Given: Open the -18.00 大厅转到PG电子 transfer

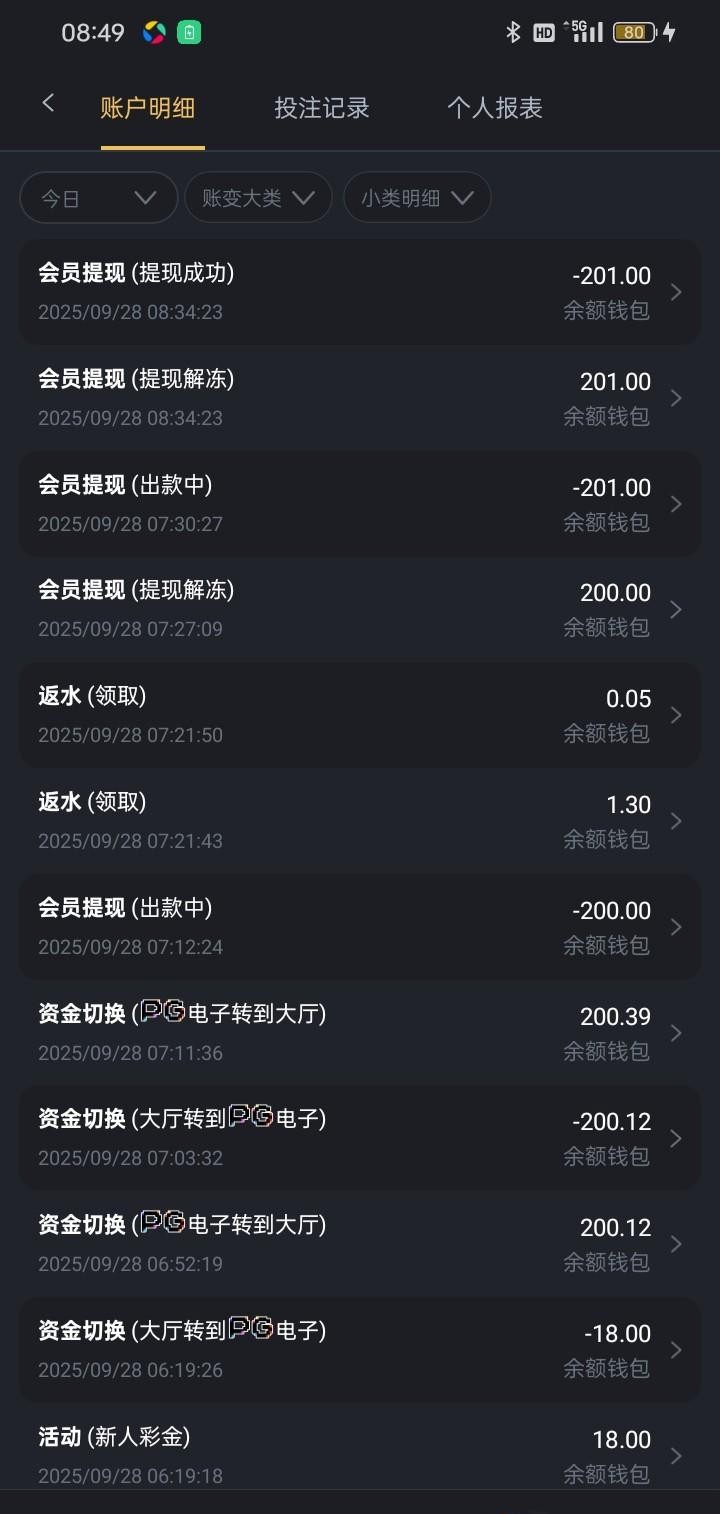Looking at the screenshot, I should pyautogui.click(x=359, y=1349).
